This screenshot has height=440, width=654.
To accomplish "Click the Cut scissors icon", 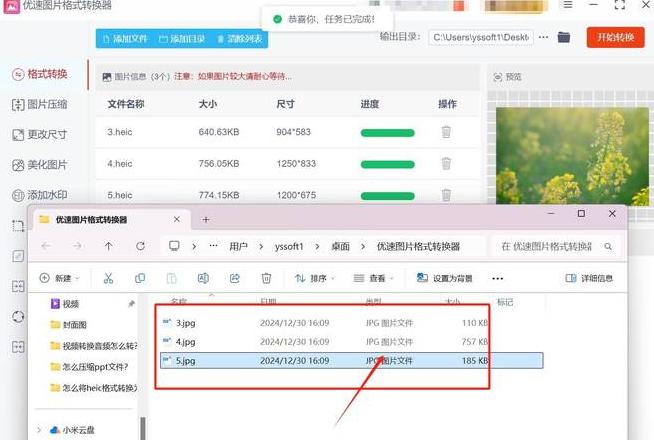I will 108,278.
